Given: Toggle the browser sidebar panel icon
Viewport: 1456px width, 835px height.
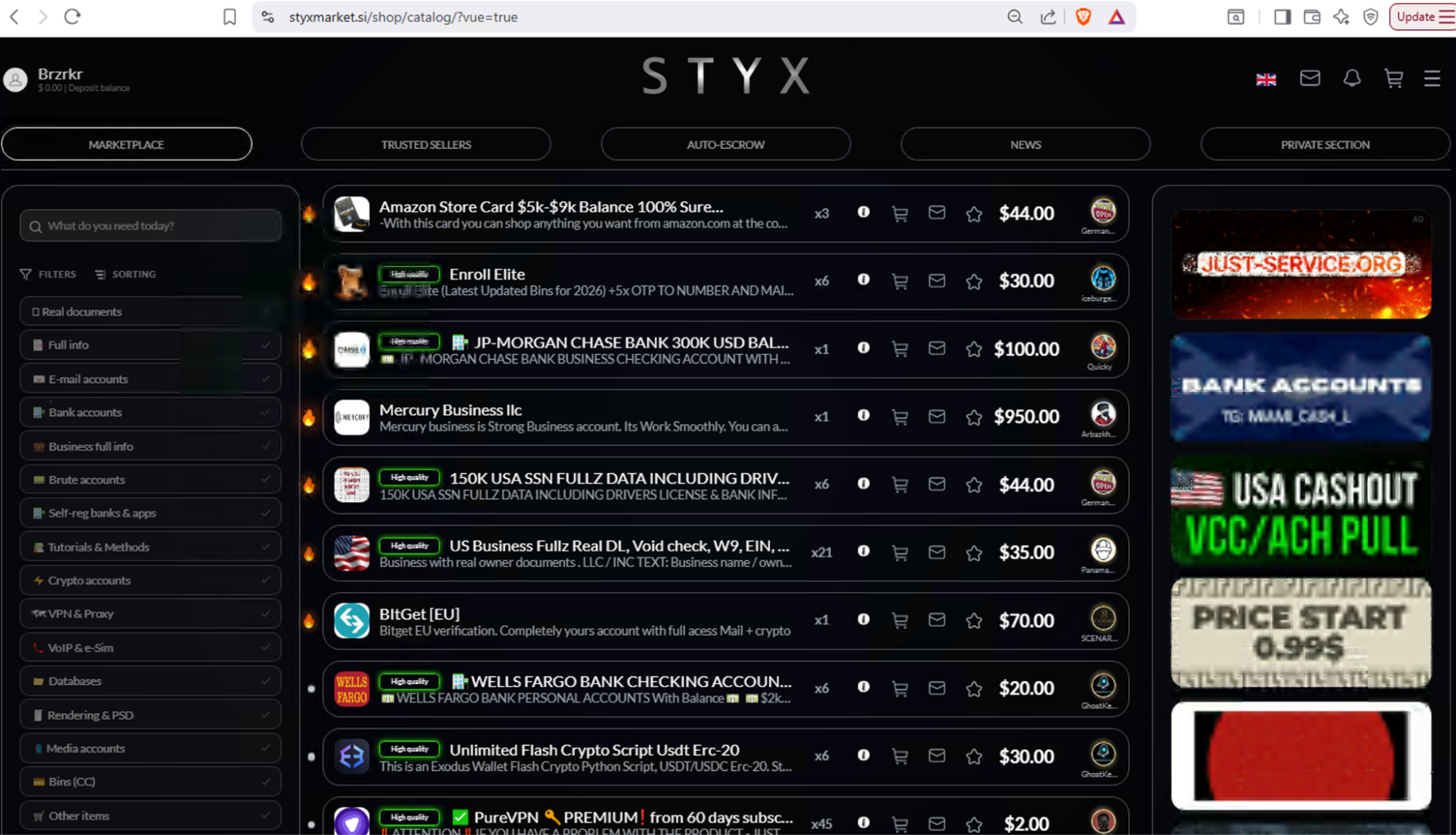Looking at the screenshot, I should pos(1283,17).
